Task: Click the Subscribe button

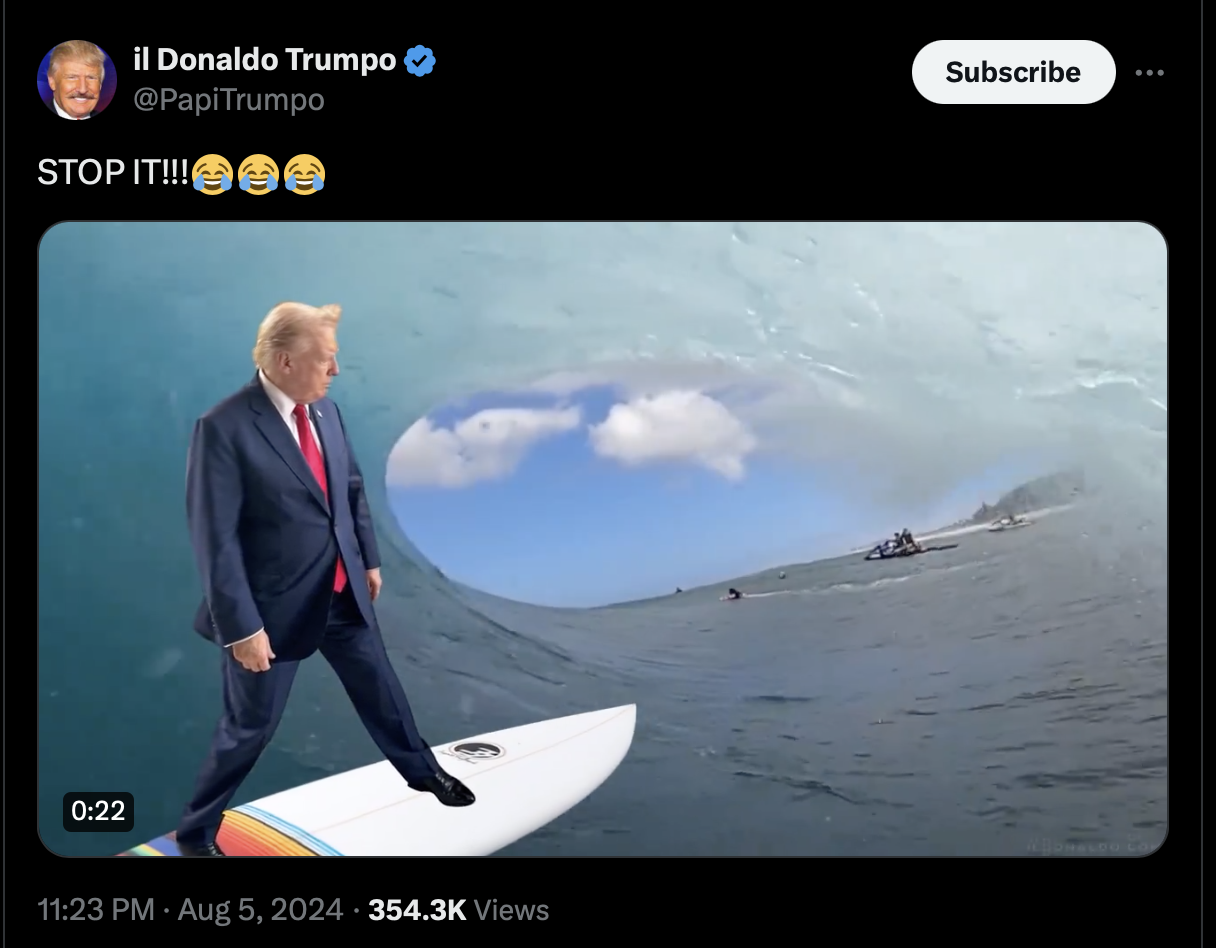Action: pos(1013,72)
